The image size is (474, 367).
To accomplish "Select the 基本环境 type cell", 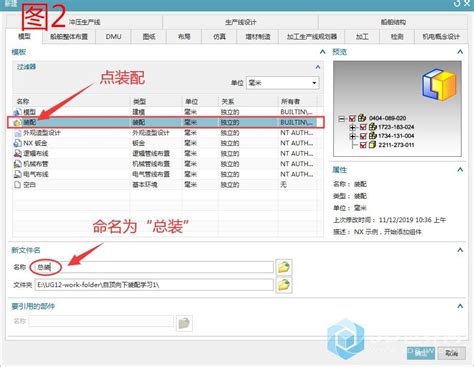I will tap(145, 184).
